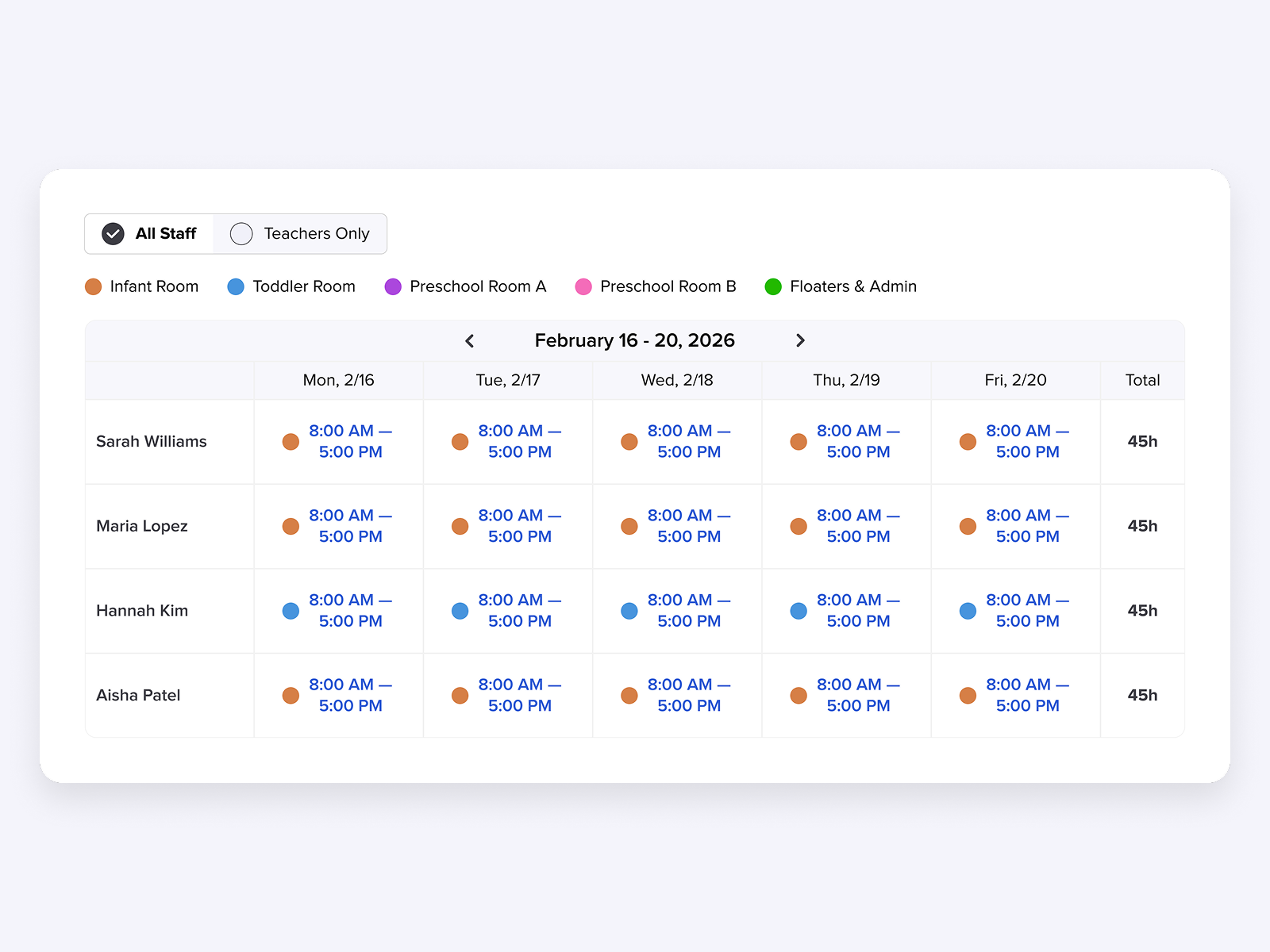Open Sarah Williams Monday 2/16 shift
The image size is (1270, 952).
(x=339, y=441)
